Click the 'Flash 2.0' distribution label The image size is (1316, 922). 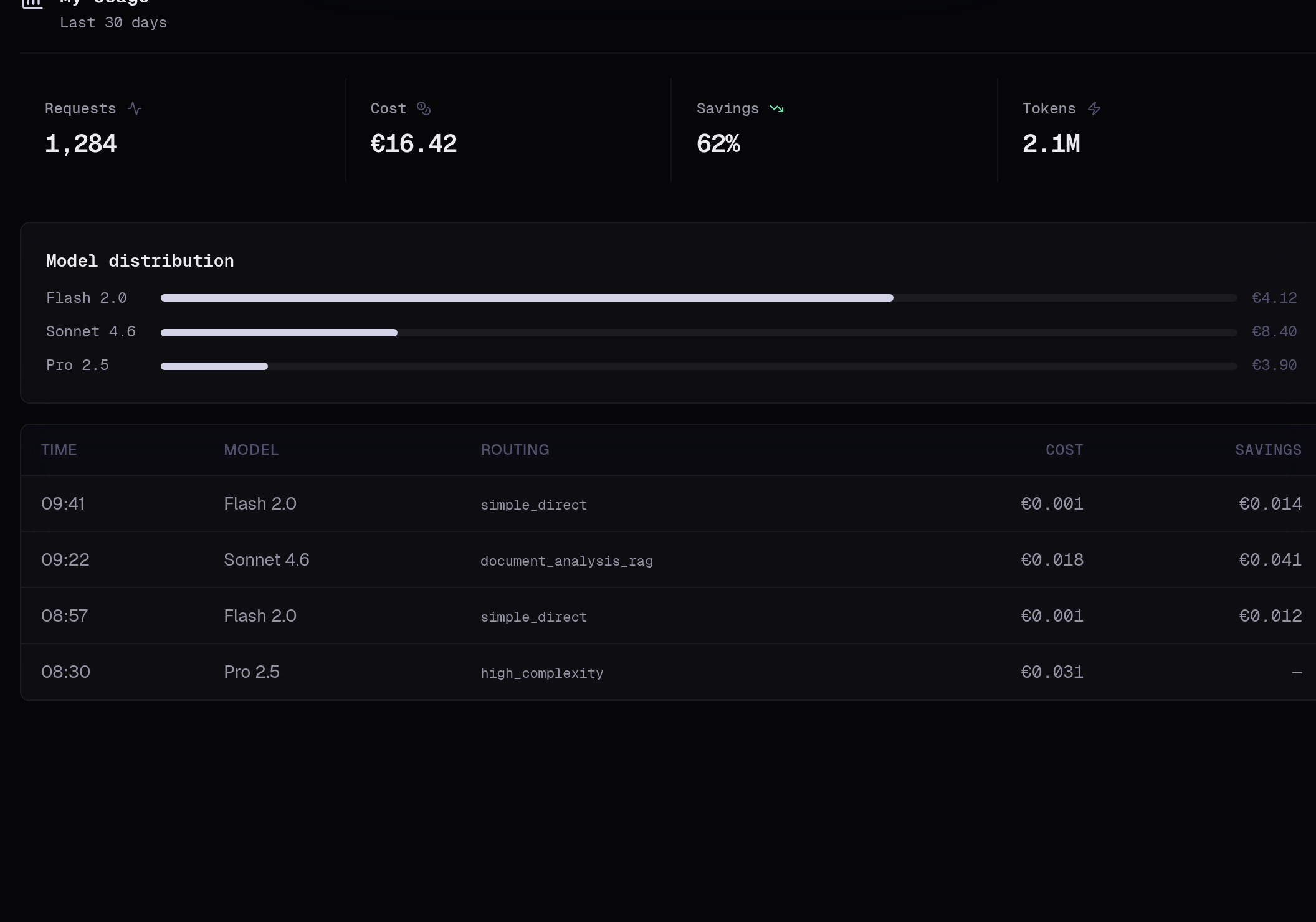(87, 298)
